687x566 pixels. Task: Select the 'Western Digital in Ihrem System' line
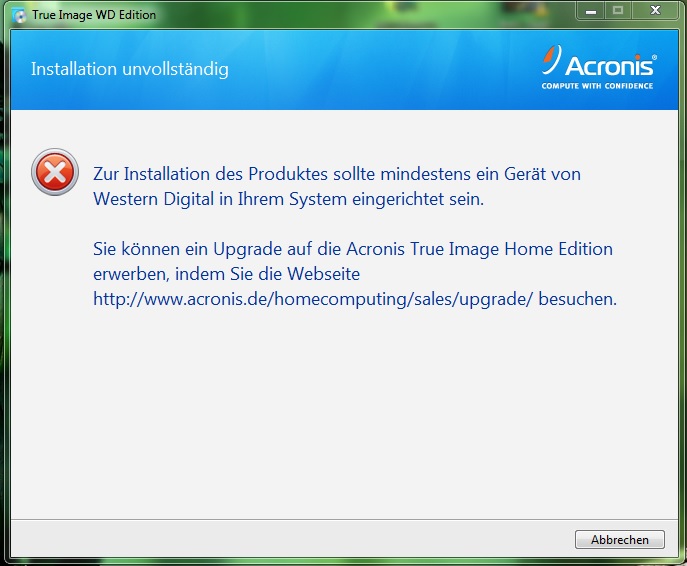pos(288,199)
